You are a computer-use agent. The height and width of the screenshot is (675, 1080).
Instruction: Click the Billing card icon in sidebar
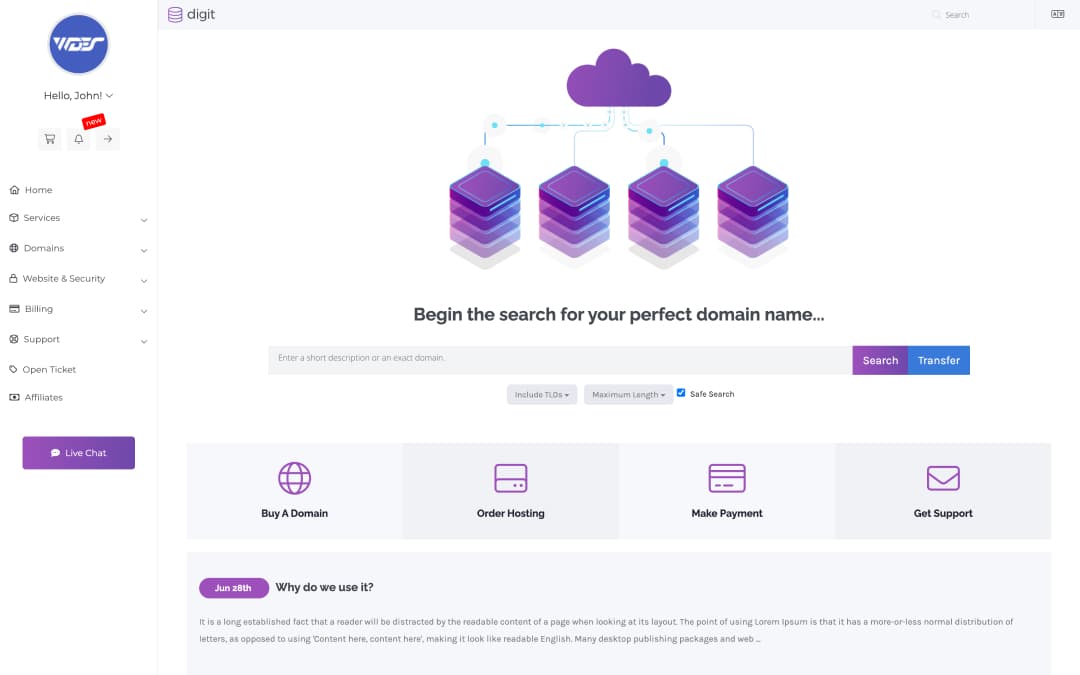click(14, 309)
